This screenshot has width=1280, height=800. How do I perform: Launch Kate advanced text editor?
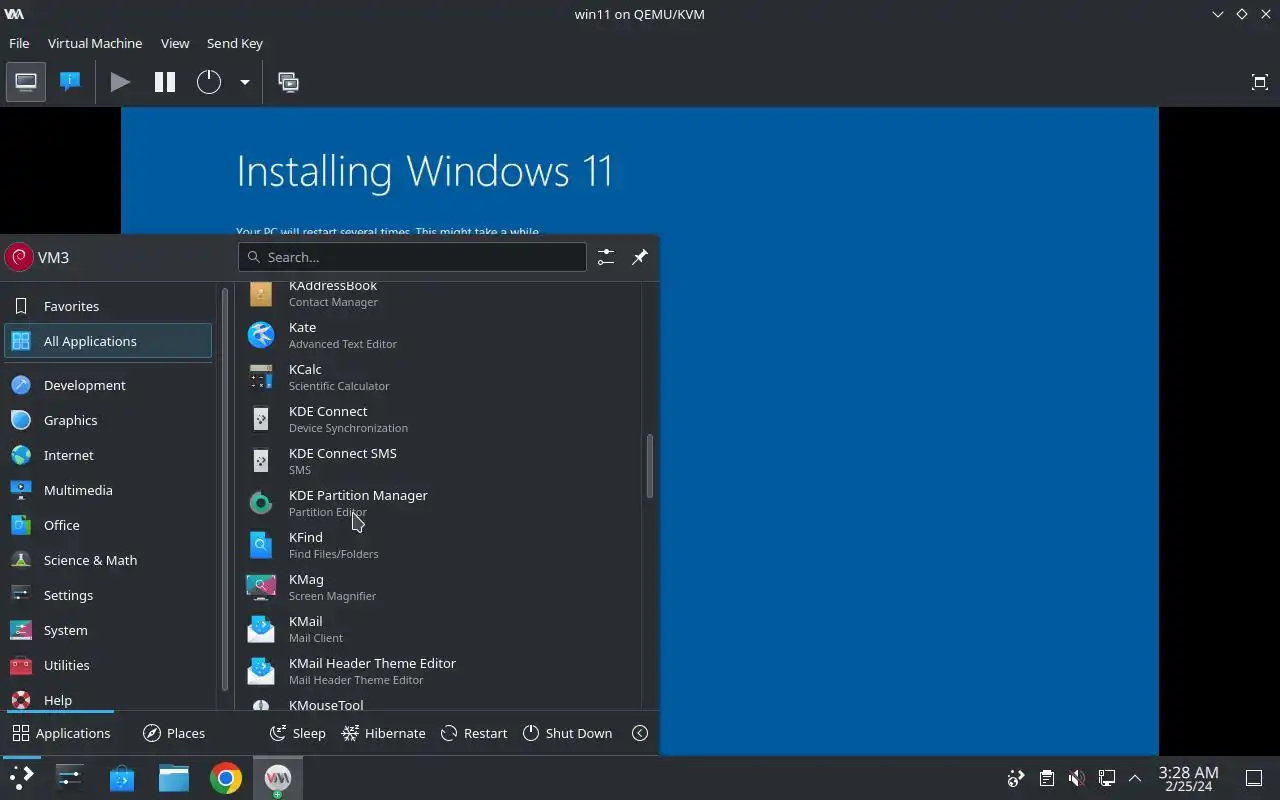(438, 335)
